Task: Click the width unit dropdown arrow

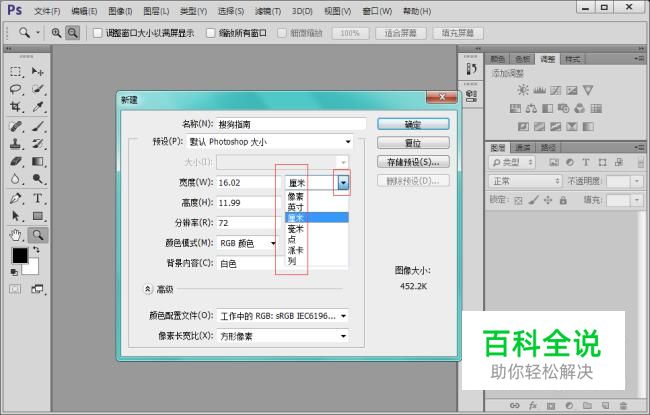Action: [343, 182]
